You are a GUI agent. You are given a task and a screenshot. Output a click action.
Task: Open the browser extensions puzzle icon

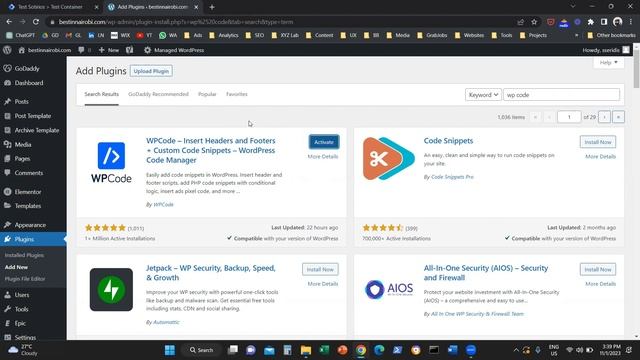click(x=591, y=22)
